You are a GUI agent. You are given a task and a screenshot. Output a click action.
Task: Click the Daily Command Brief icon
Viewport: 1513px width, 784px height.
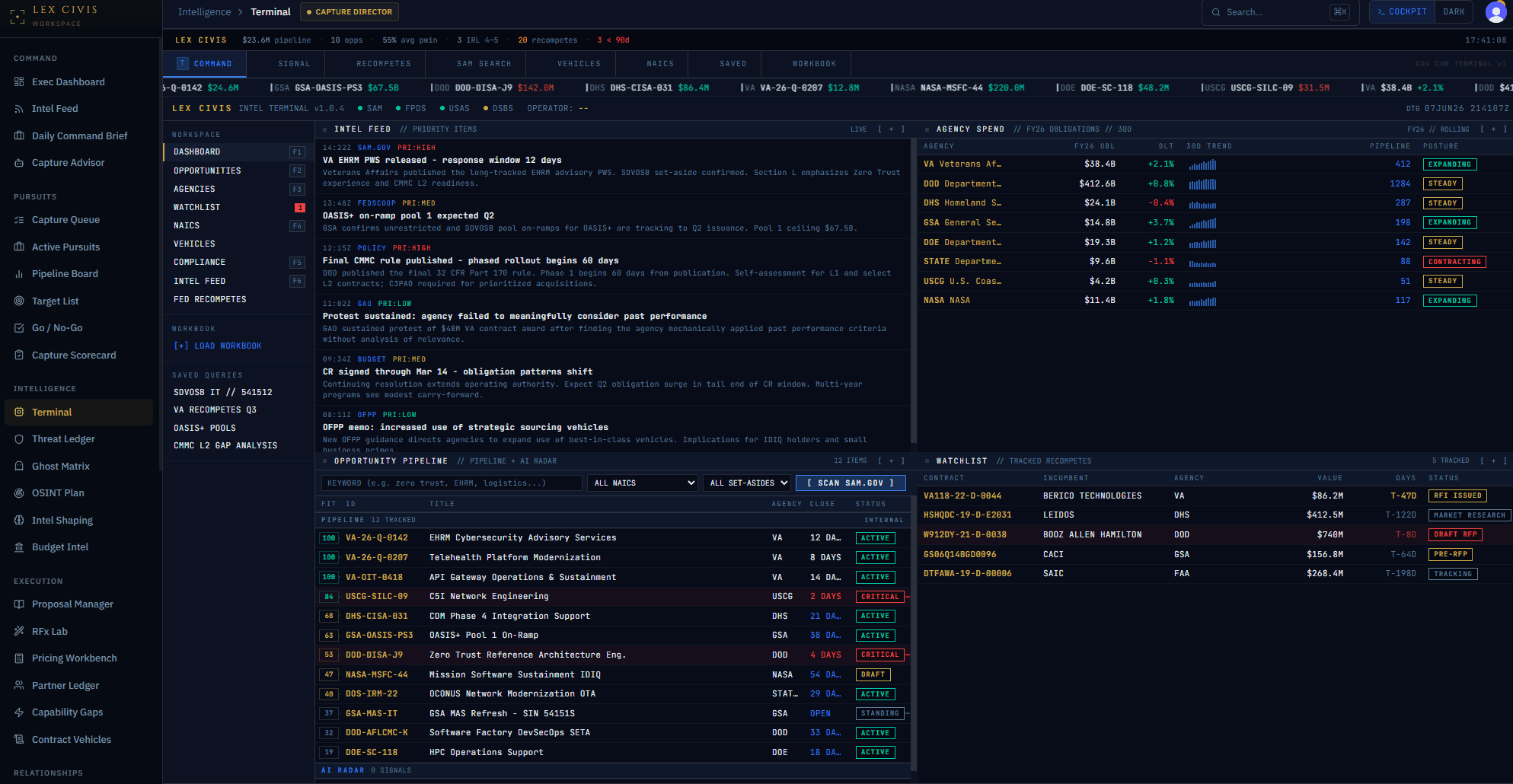19,136
